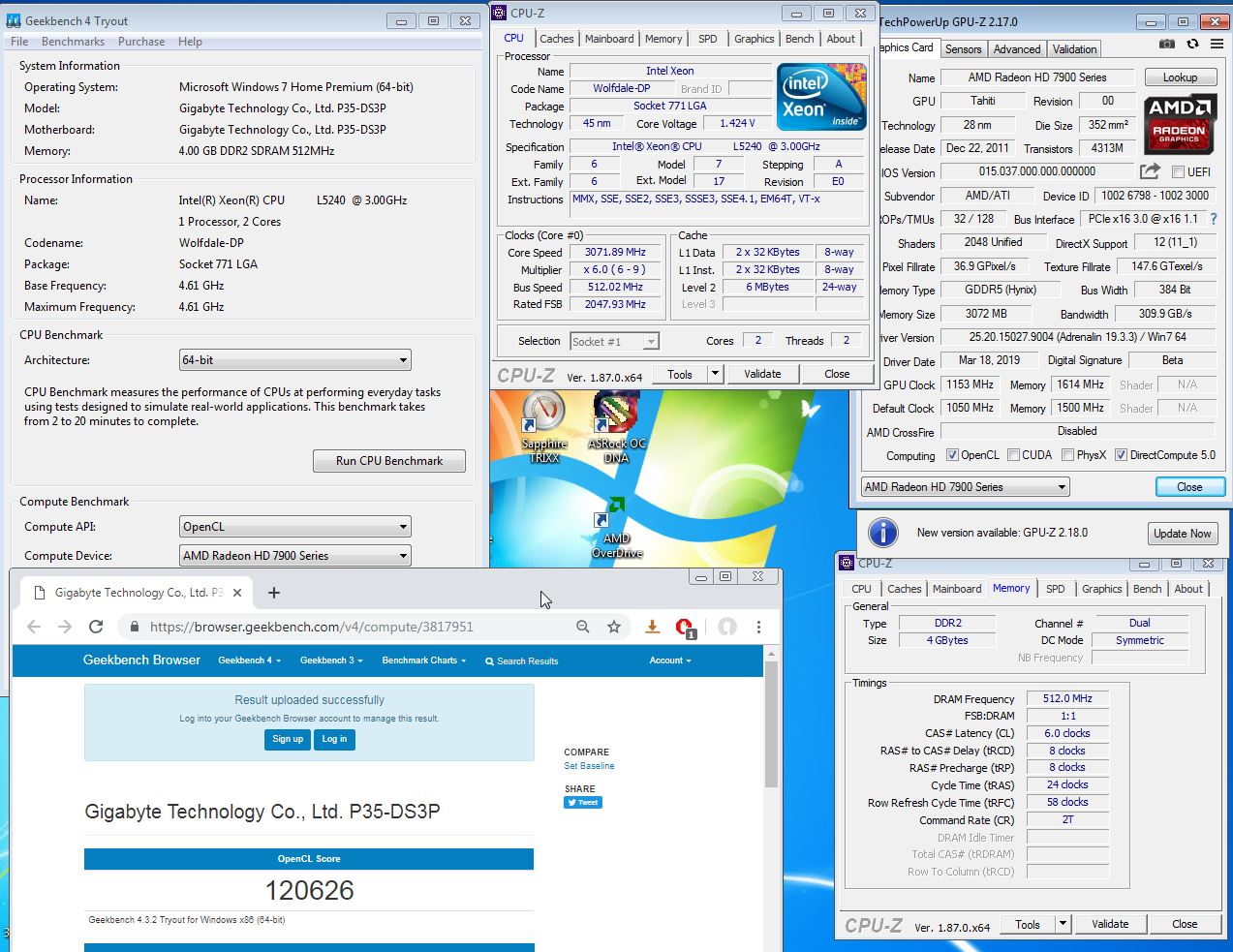
Task: Click Validate in the top CPU-Z window
Action: (x=762, y=374)
